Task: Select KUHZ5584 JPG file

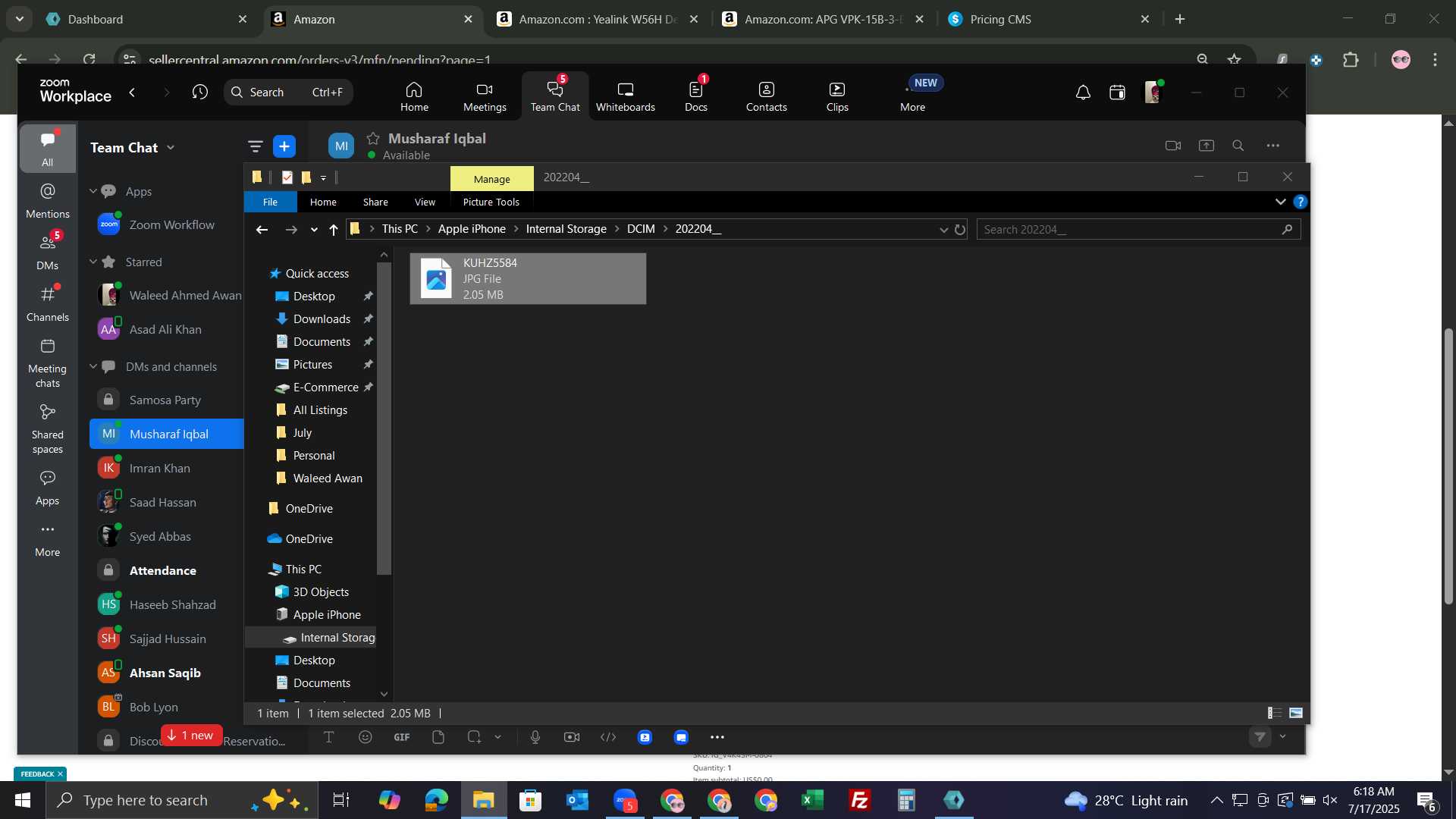Action: click(528, 278)
